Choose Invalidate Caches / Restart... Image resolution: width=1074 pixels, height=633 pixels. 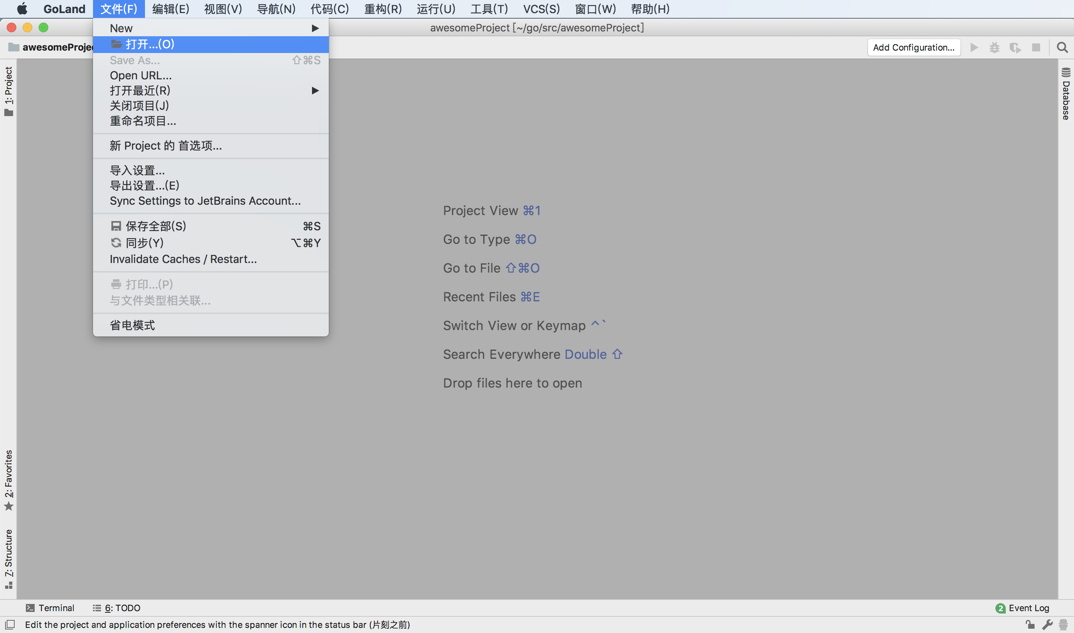211,259
